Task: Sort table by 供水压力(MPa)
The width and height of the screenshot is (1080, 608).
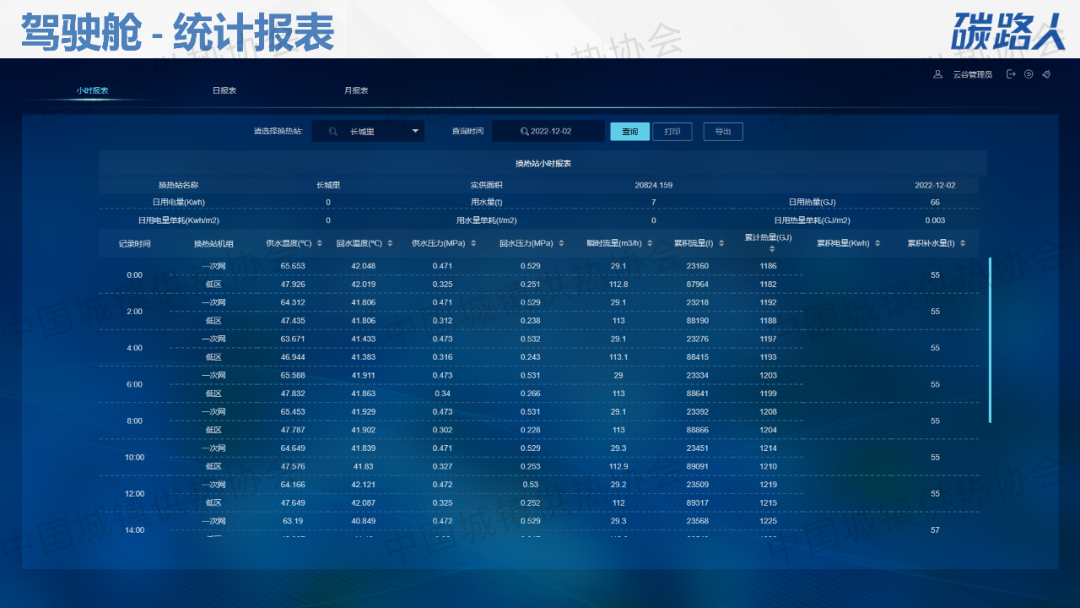Action: [x=473, y=243]
